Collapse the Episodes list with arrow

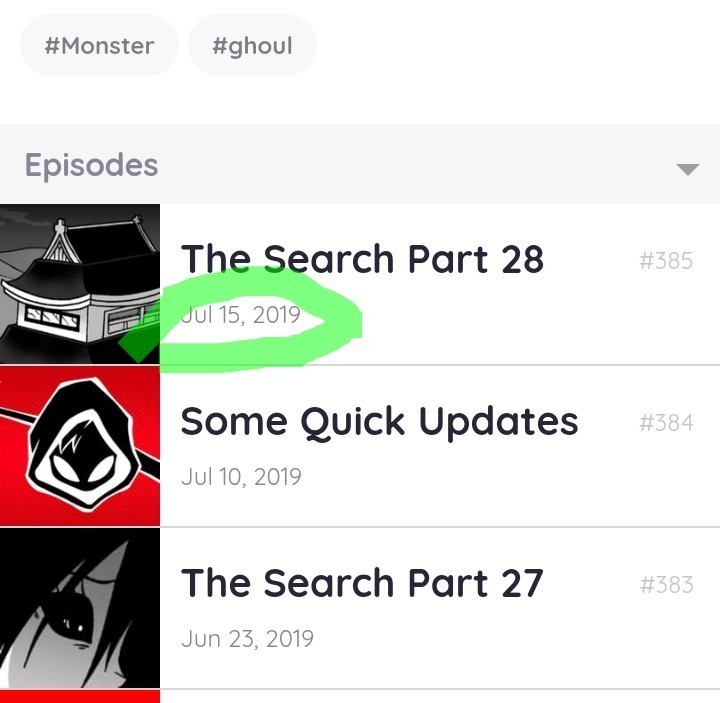coord(687,169)
